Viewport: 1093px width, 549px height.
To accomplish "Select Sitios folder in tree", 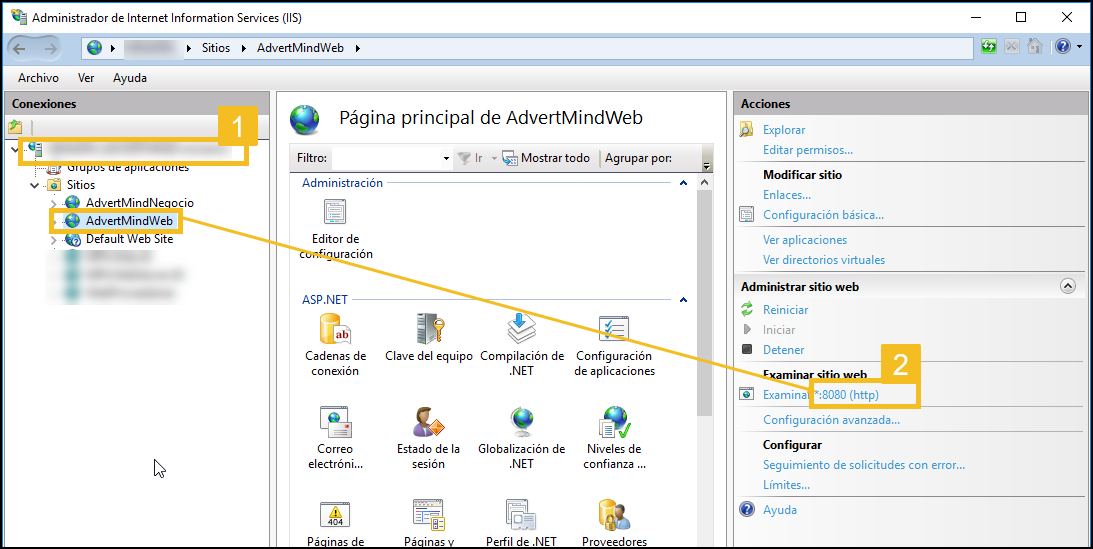I will (x=81, y=185).
